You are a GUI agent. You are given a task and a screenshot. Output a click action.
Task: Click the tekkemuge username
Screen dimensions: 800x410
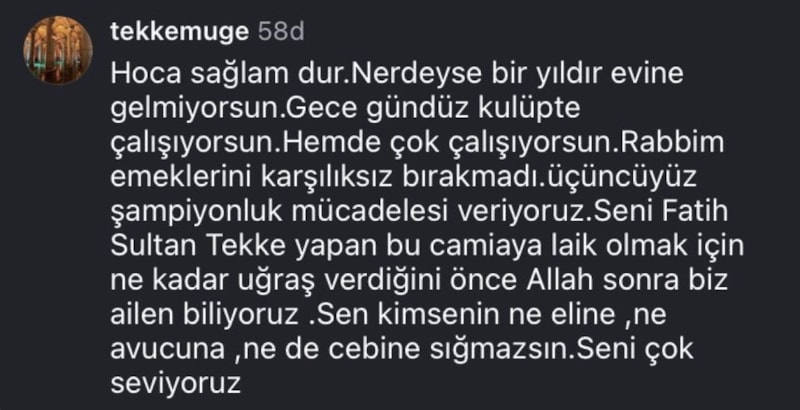click(x=178, y=31)
